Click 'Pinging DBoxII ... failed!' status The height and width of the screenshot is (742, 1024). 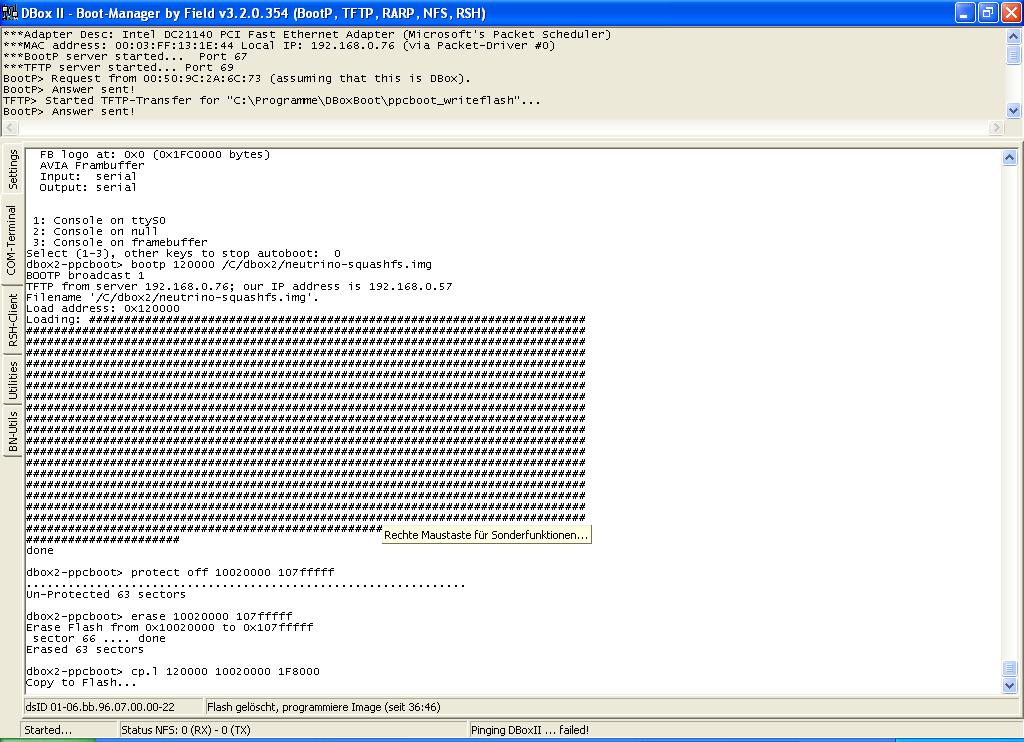530,730
